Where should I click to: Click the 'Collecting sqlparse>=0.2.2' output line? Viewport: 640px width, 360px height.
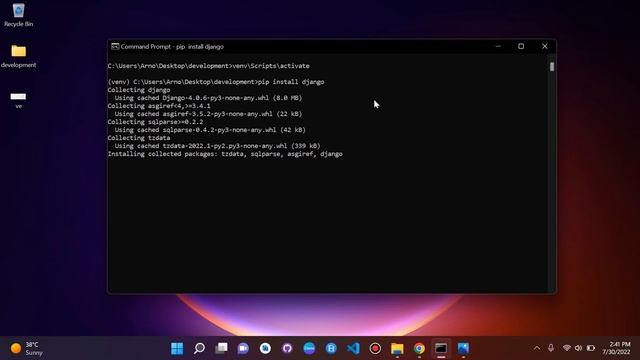point(155,122)
